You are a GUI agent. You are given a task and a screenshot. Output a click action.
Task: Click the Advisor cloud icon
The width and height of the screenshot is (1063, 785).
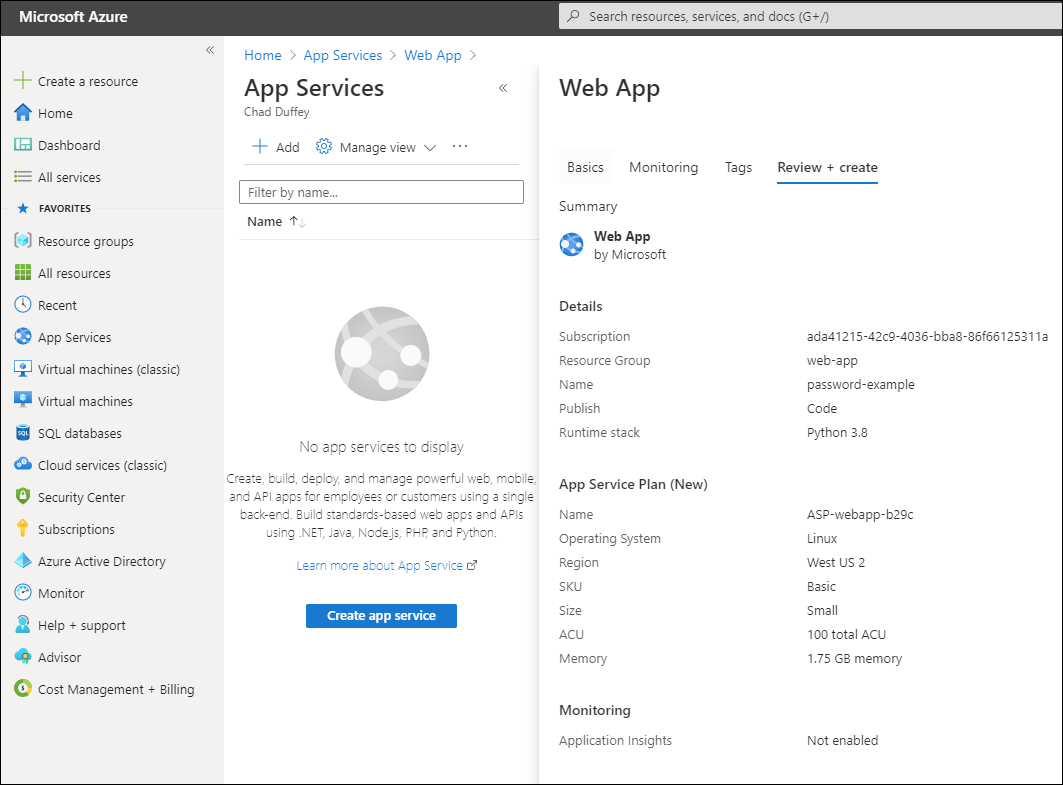22,656
